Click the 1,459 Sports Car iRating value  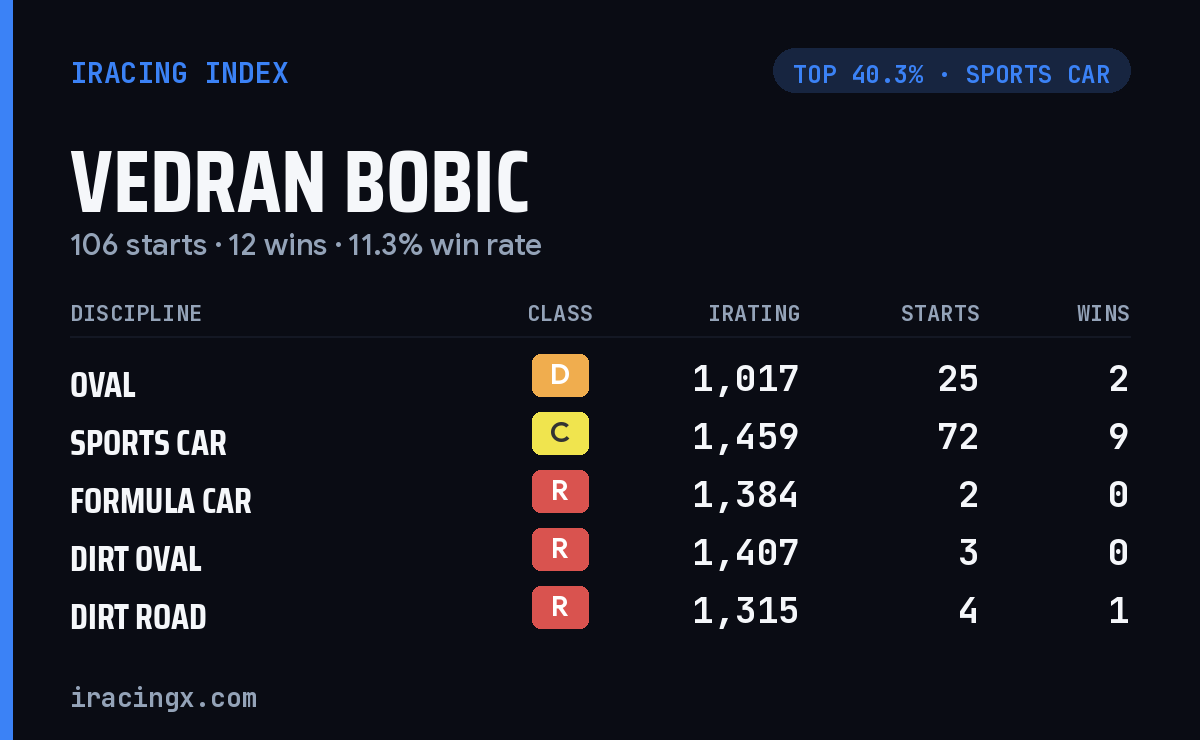pyautogui.click(x=746, y=437)
